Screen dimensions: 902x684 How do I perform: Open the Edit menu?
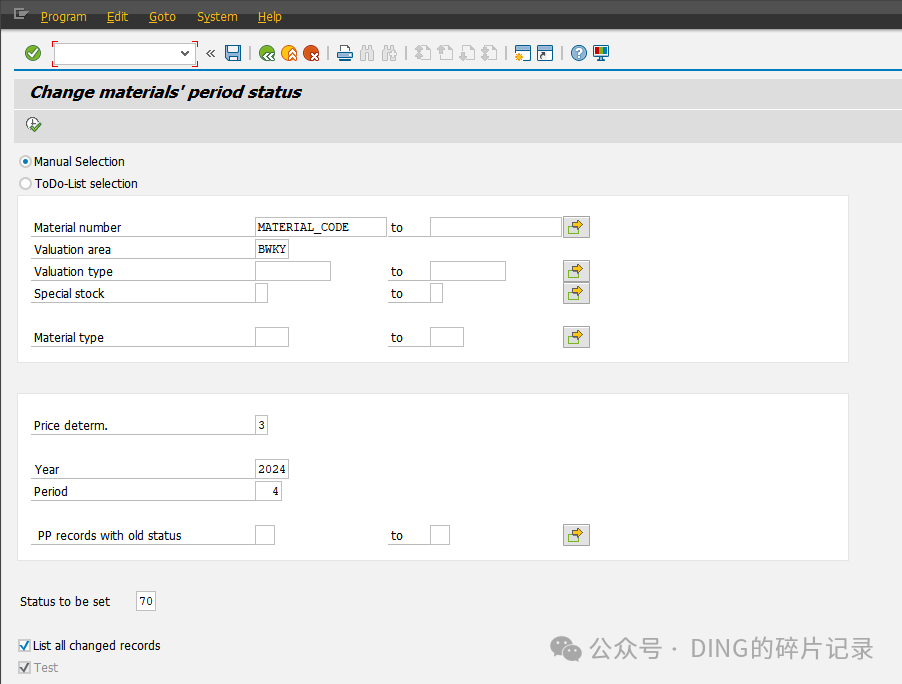click(x=117, y=17)
